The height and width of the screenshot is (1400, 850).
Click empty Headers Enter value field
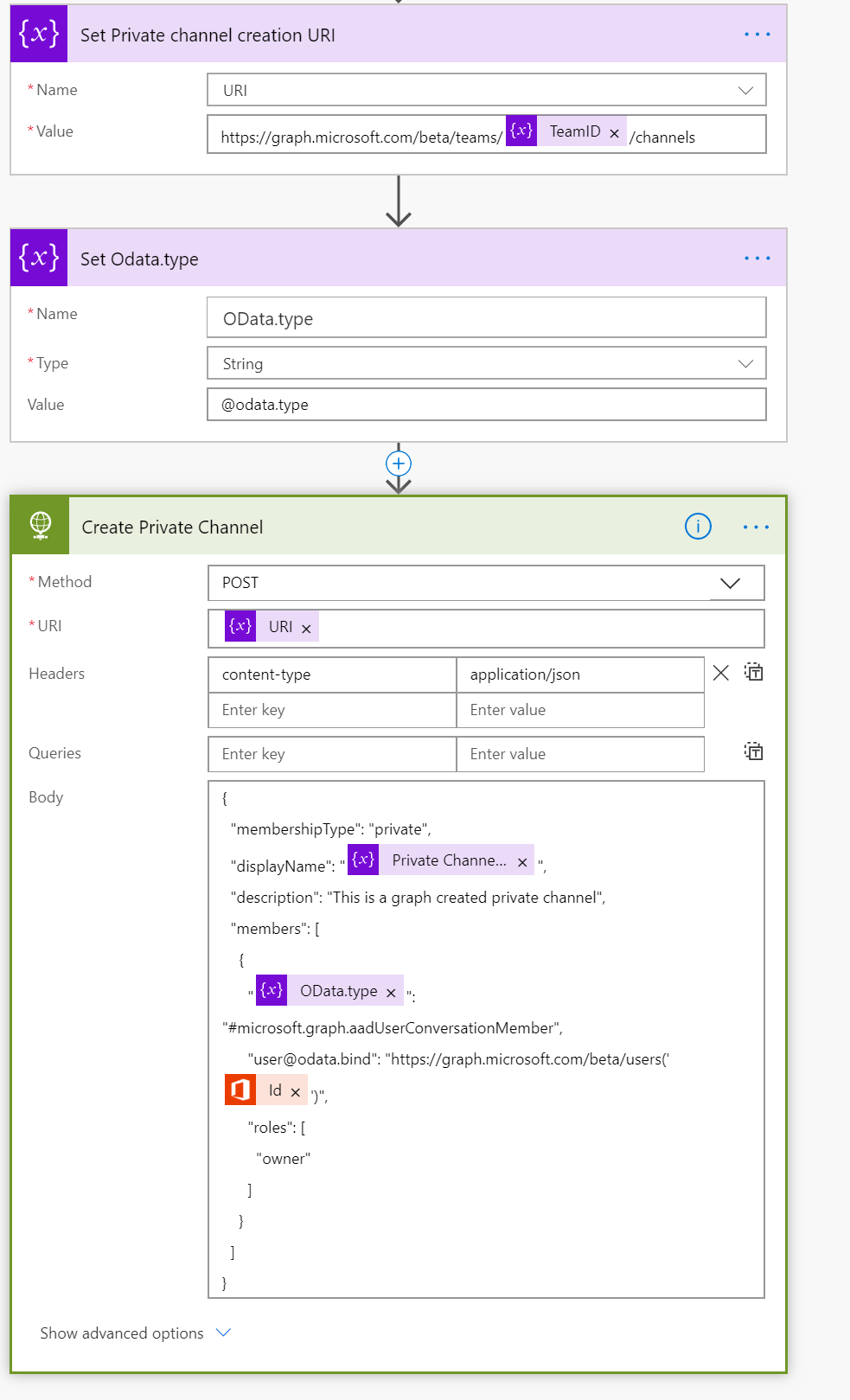pyautogui.click(x=580, y=710)
